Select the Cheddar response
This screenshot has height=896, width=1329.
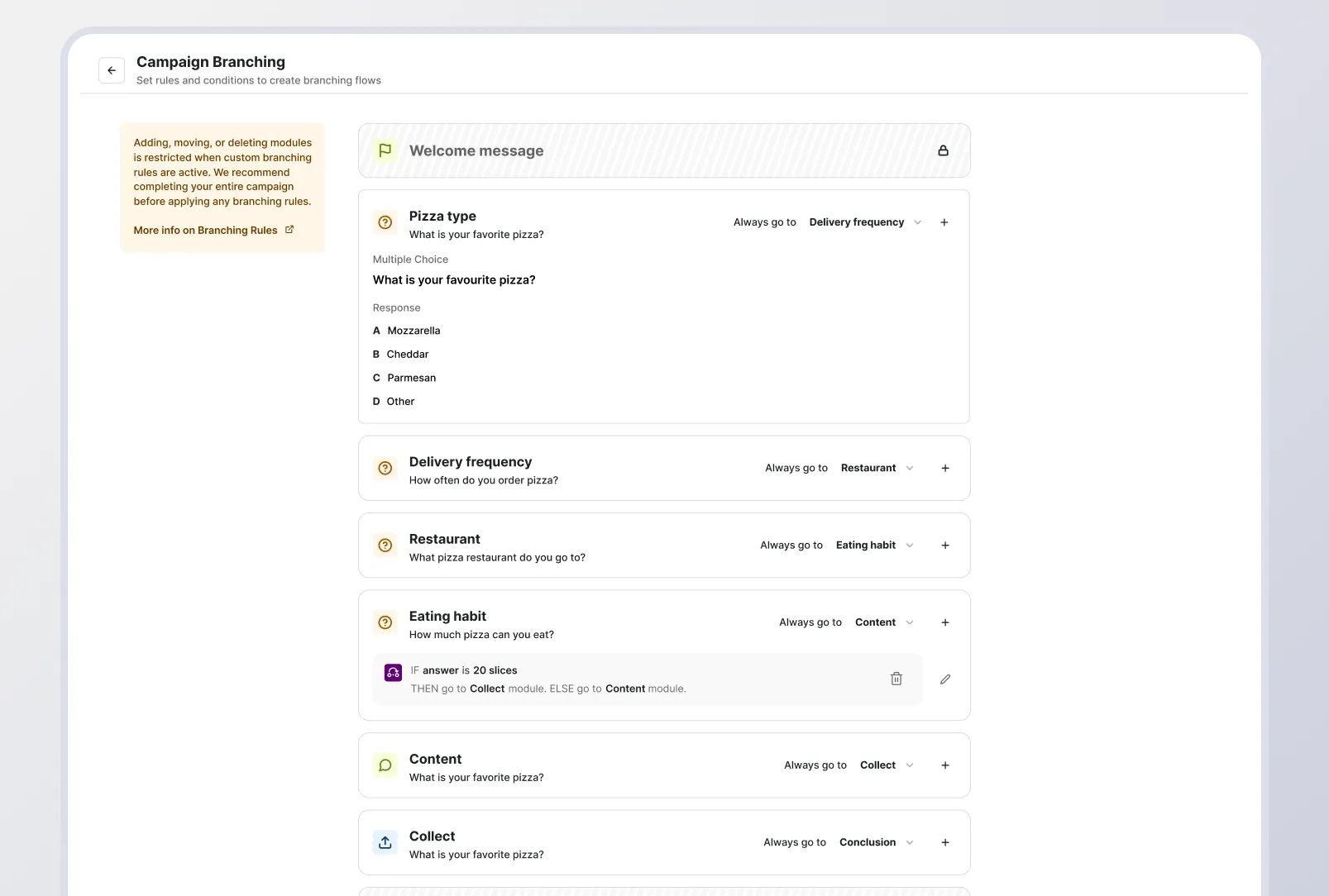pyautogui.click(x=400, y=354)
